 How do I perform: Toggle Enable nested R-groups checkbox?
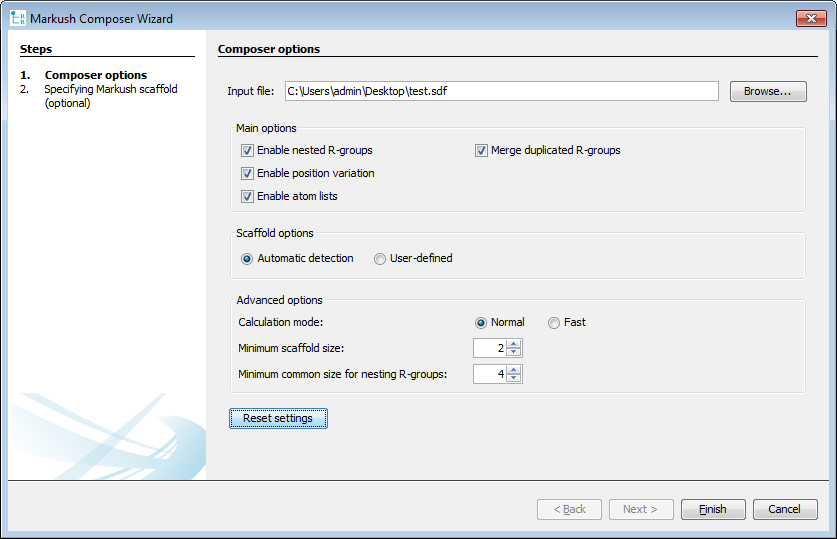pos(247,151)
